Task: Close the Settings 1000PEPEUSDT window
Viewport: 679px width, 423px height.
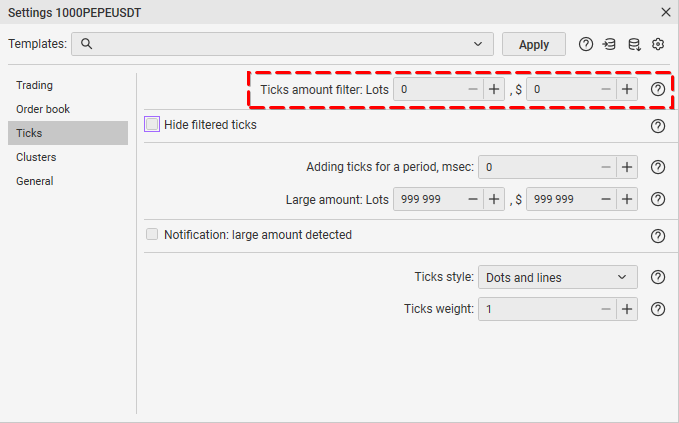Action: click(666, 12)
